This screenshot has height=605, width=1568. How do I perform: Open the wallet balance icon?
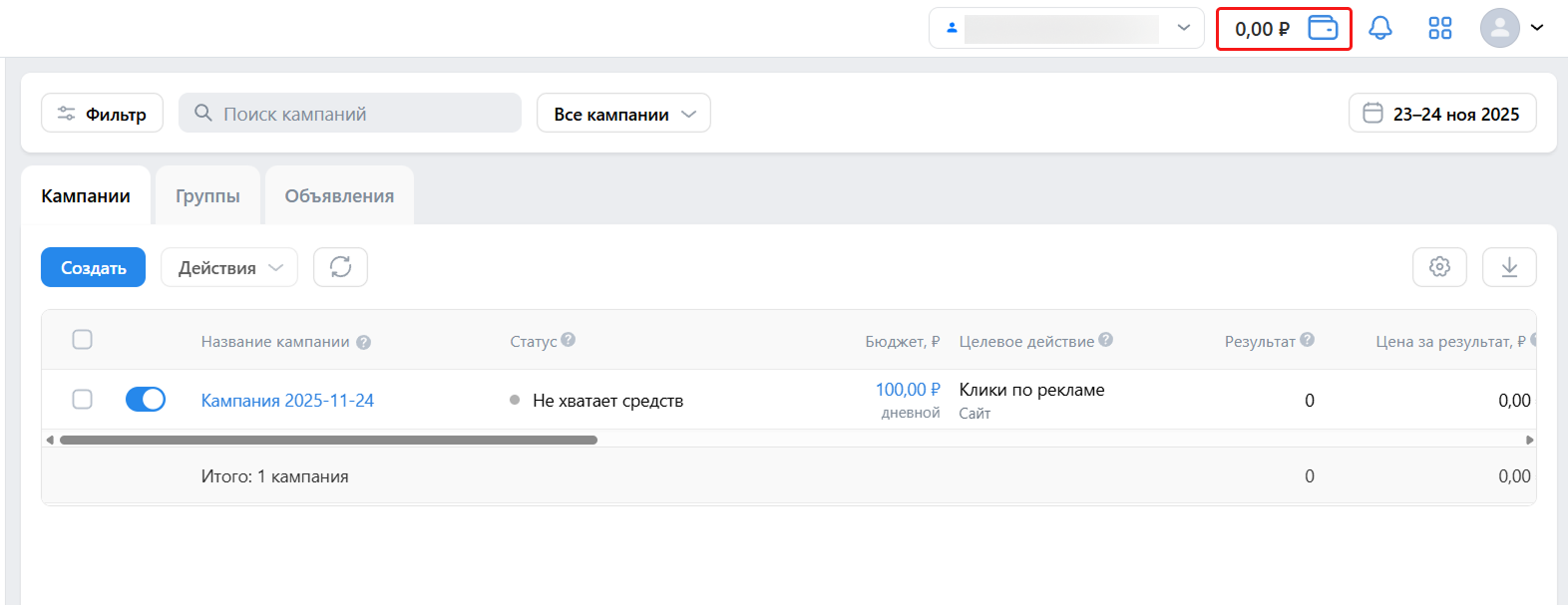point(1323,28)
